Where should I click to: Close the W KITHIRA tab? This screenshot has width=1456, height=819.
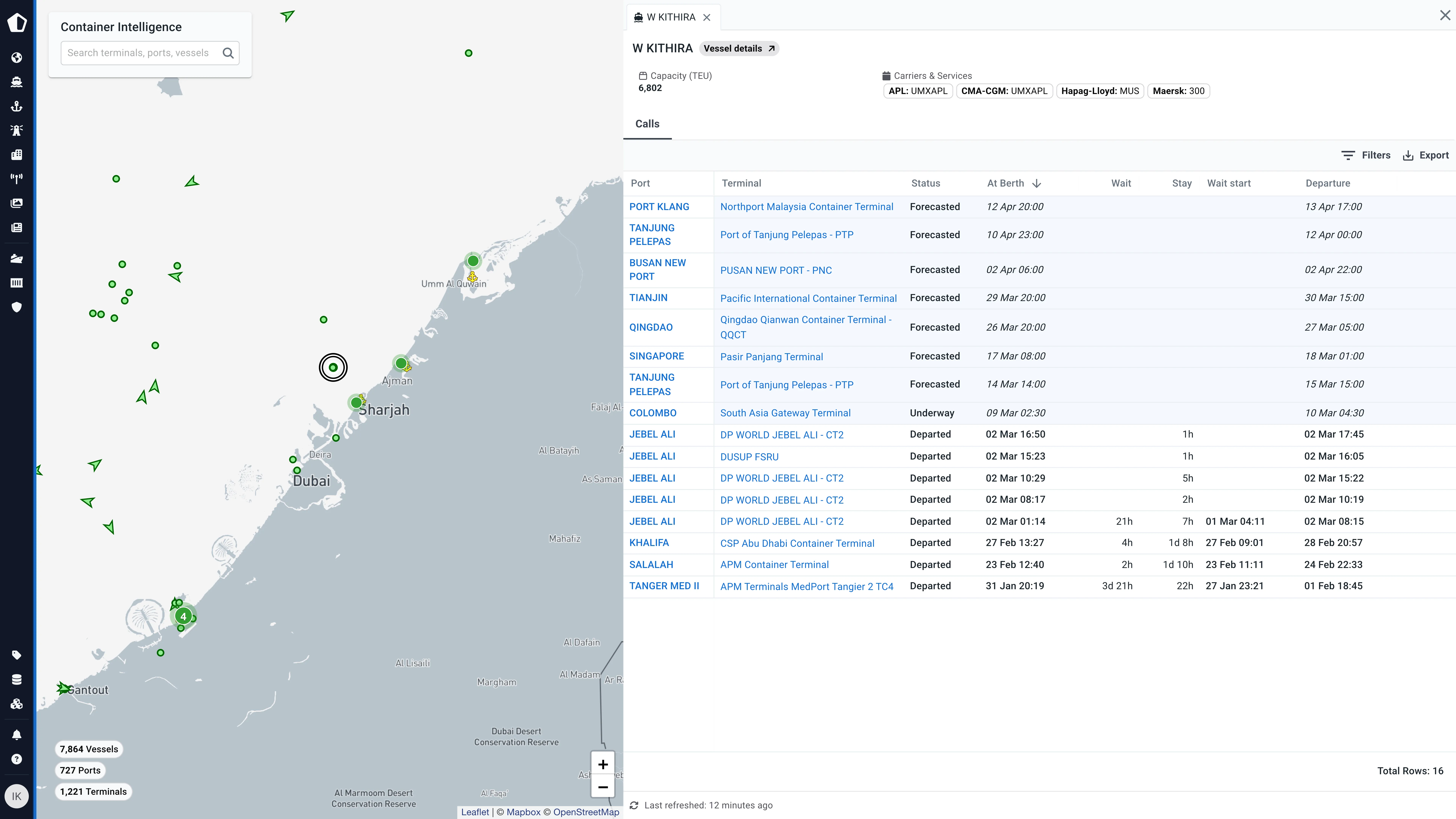(x=707, y=17)
